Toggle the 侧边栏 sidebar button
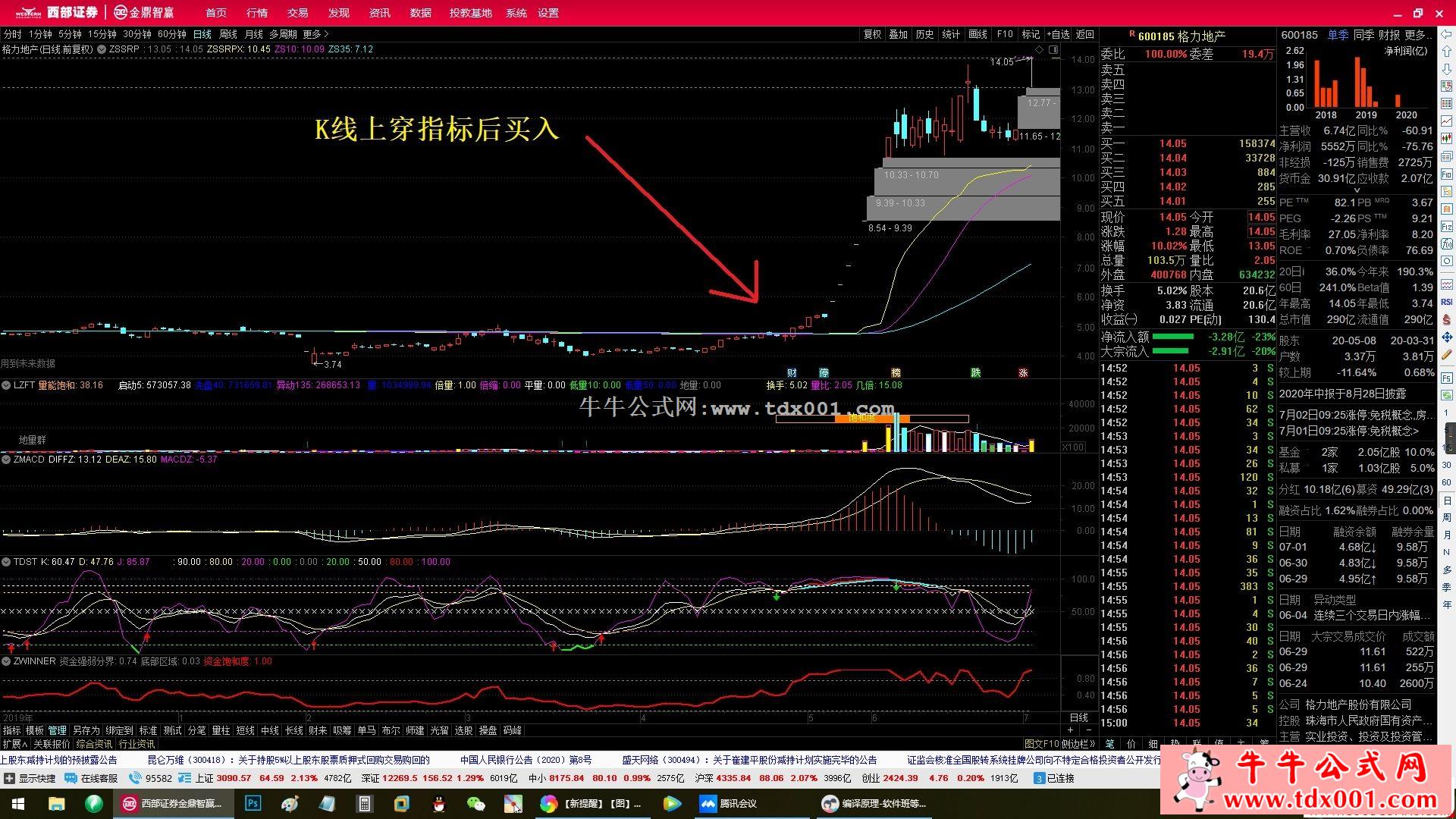The image size is (1456, 819). [1078, 744]
